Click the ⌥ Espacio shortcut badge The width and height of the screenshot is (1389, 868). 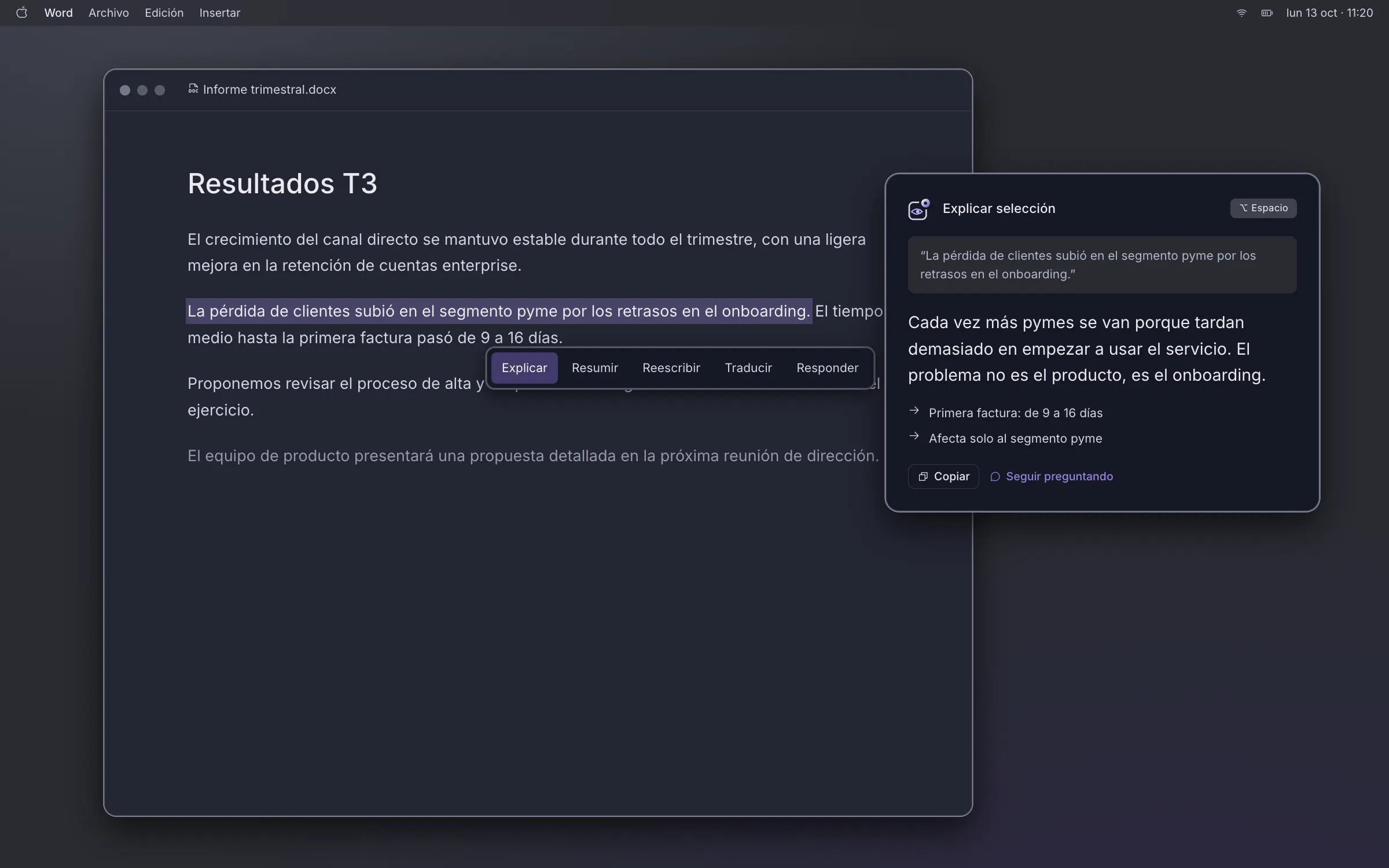pos(1263,208)
